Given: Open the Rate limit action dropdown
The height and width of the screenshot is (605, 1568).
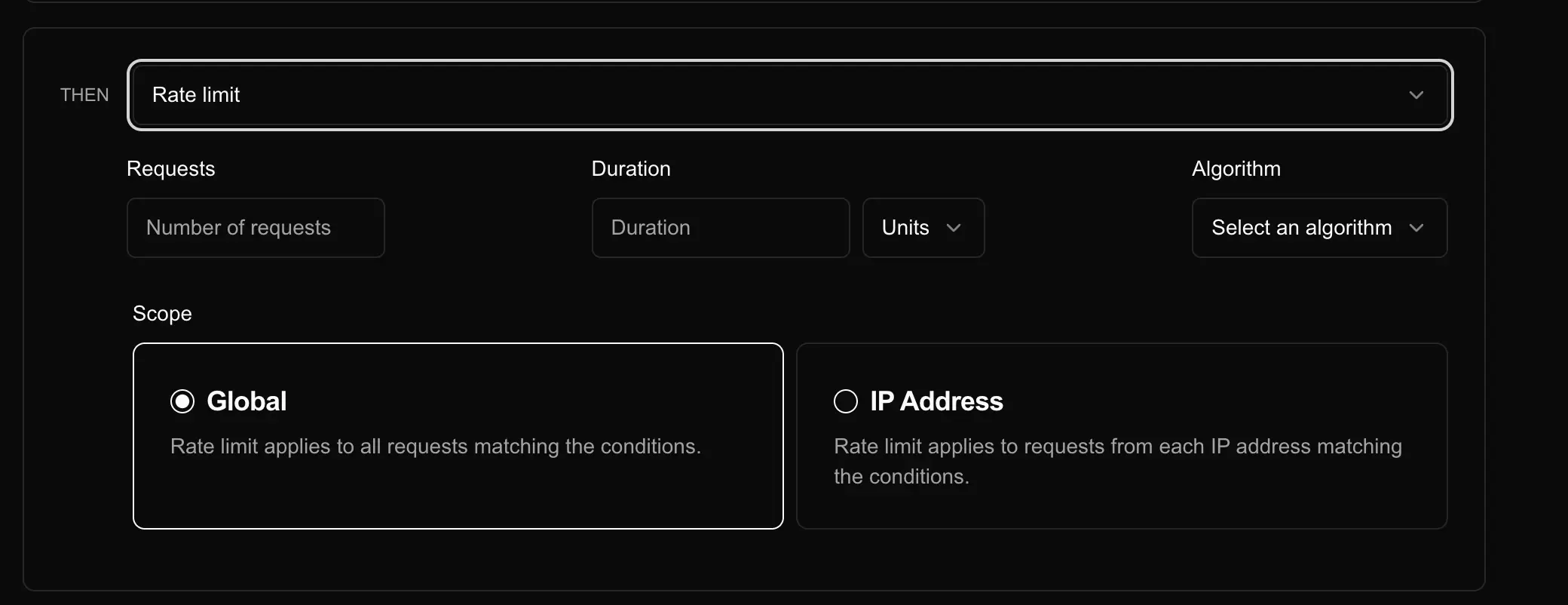Looking at the screenshot, I should click(x=790, y=95).
